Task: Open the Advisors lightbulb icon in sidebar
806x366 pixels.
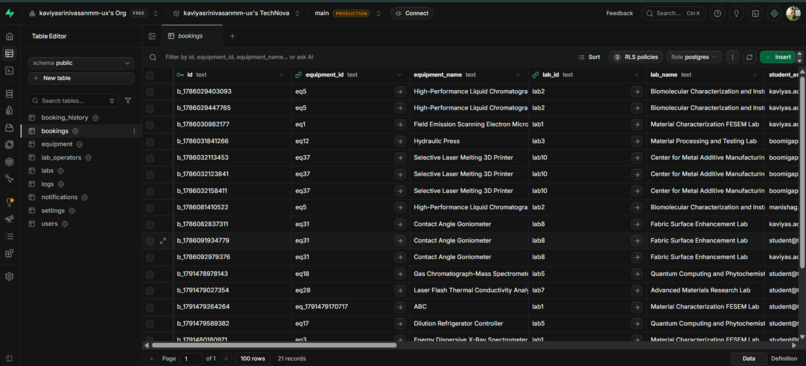Action: coord(9,202)
